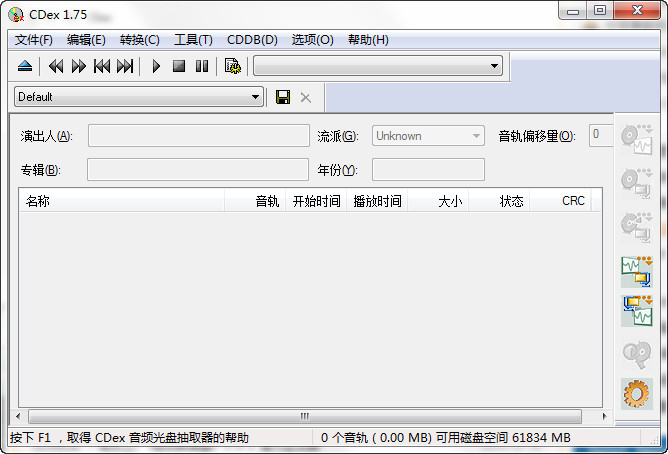Open the 工具(T) menu

pyautogui.click(x=193, y=40)
